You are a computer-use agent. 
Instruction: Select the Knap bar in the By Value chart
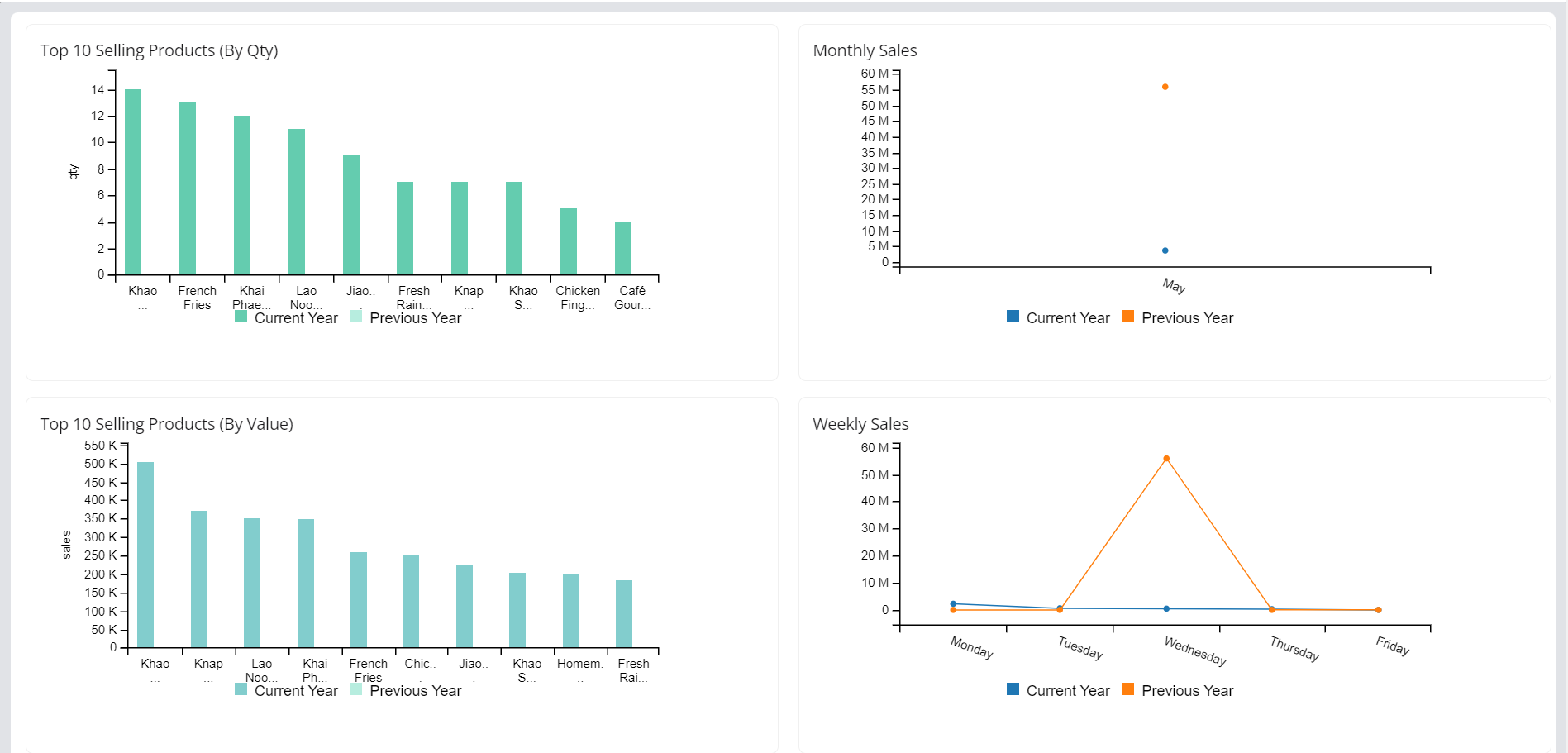[199, 579]
